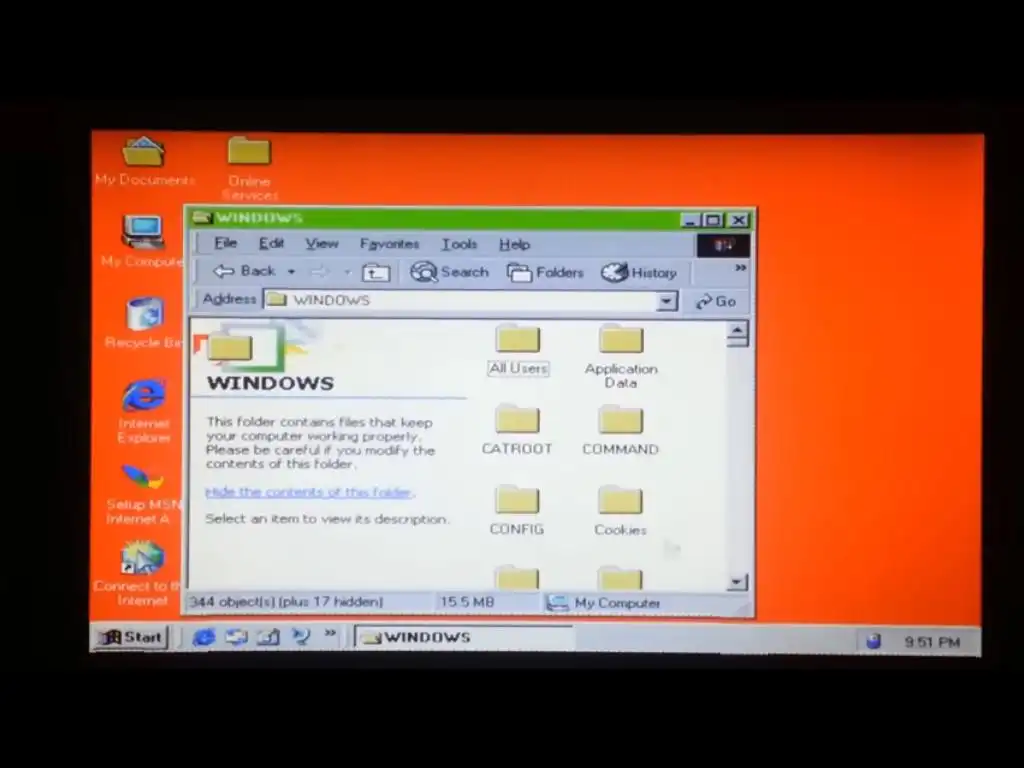Image resolution: width=1024 pixels, height=768 pixels.
Task: Select the Cookies folder
Action: pyautogui.click(x=620, y=511)
